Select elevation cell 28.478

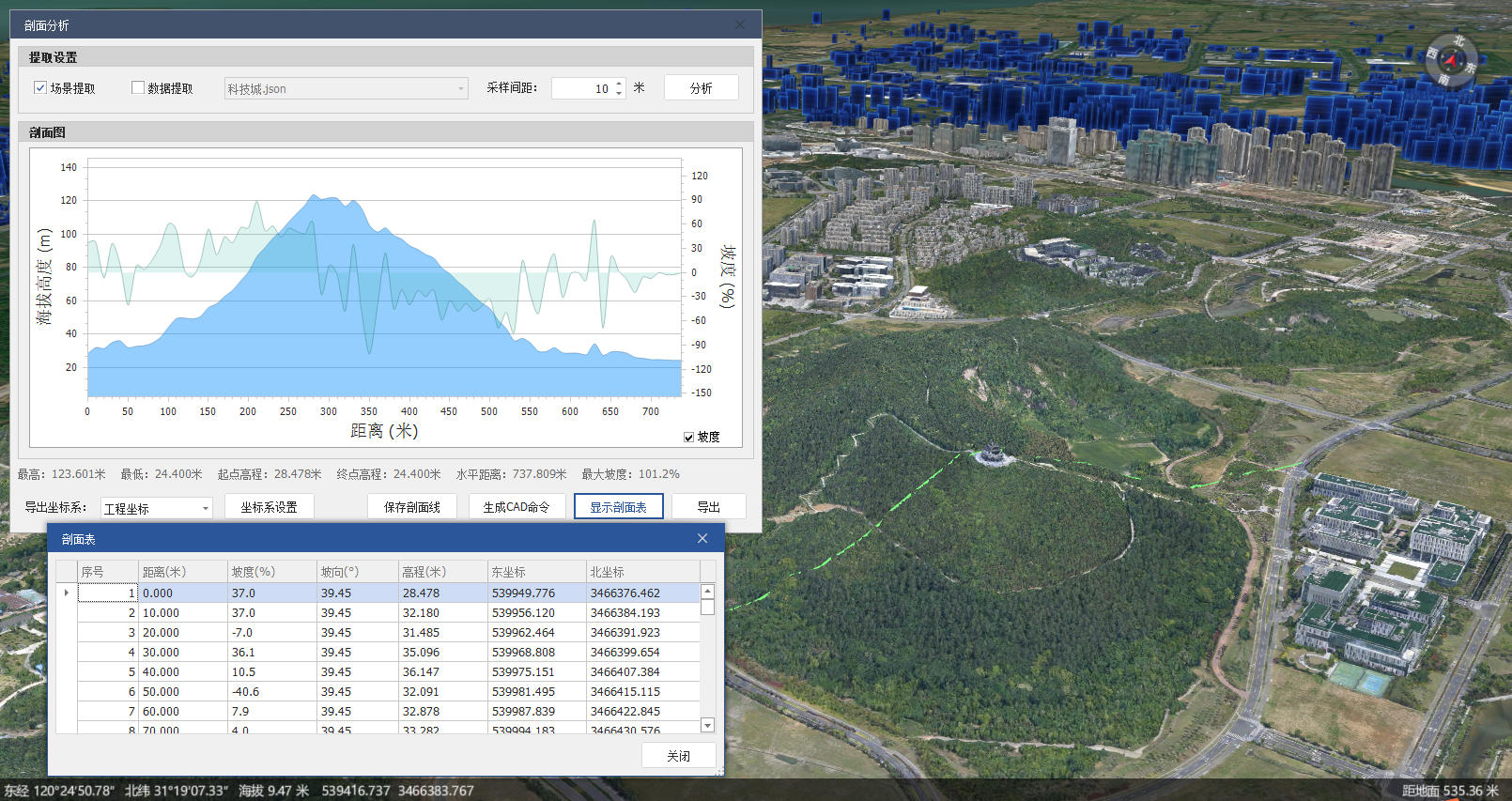coord(443,593)
